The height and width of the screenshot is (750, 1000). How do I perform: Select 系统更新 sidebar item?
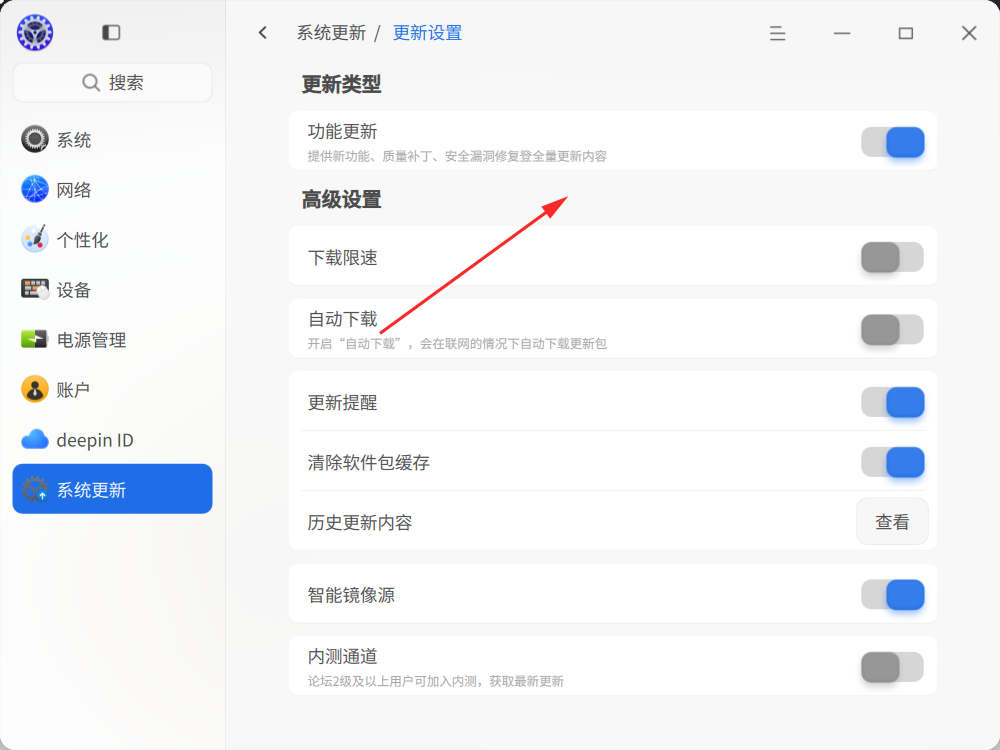coord(112,489)
